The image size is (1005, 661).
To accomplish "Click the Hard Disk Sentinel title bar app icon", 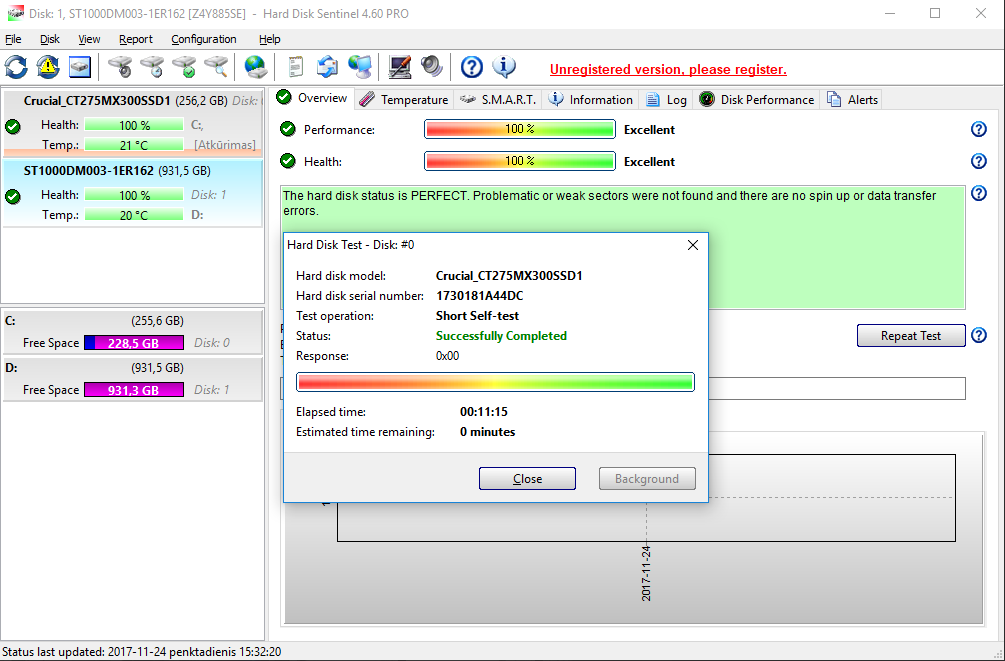I will [x=15, y=13].
